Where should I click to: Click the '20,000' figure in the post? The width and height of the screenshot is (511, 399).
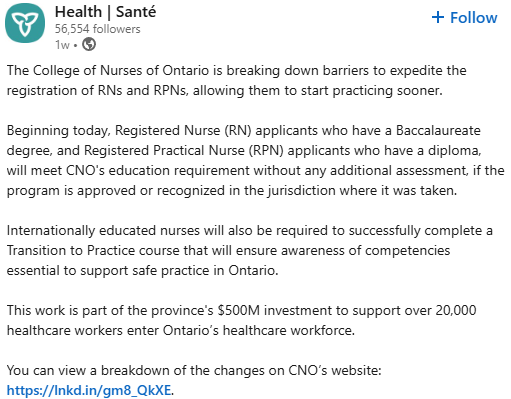click(x=456, y=310)
